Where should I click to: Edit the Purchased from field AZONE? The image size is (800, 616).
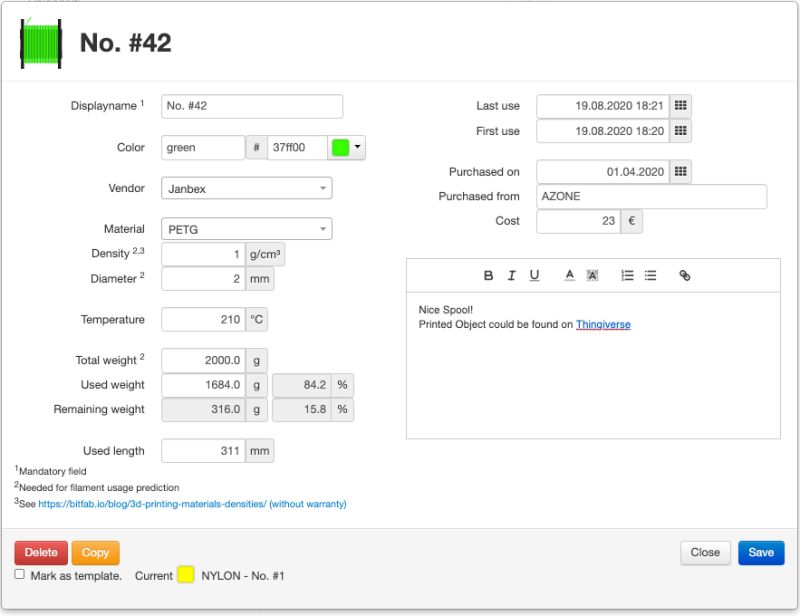[x=652, y=196]
